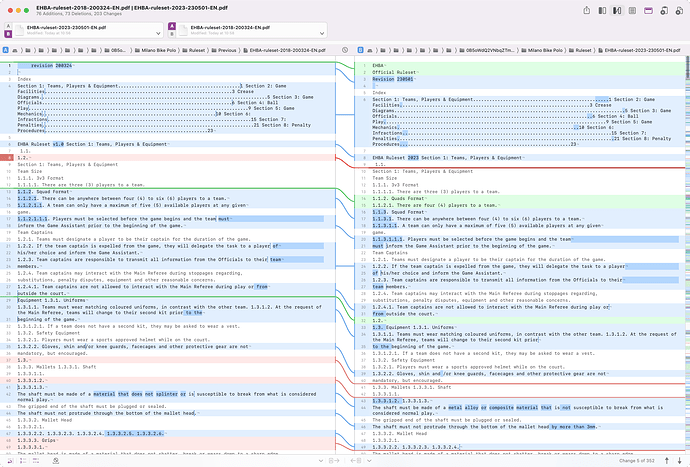Click 'Change 5 of 352' status text
Image resolution: width=690 pixels, height=467 pixels.
click(637, 460)
